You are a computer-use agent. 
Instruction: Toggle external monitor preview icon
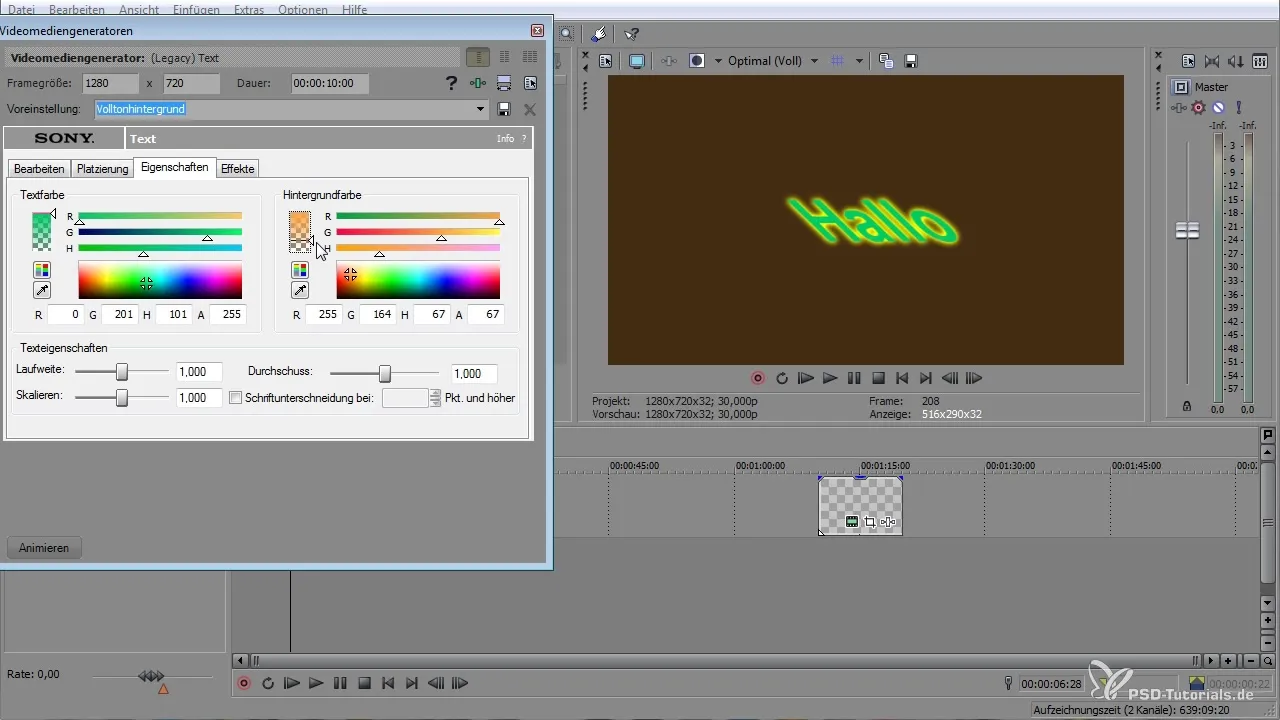coord(637,61)
